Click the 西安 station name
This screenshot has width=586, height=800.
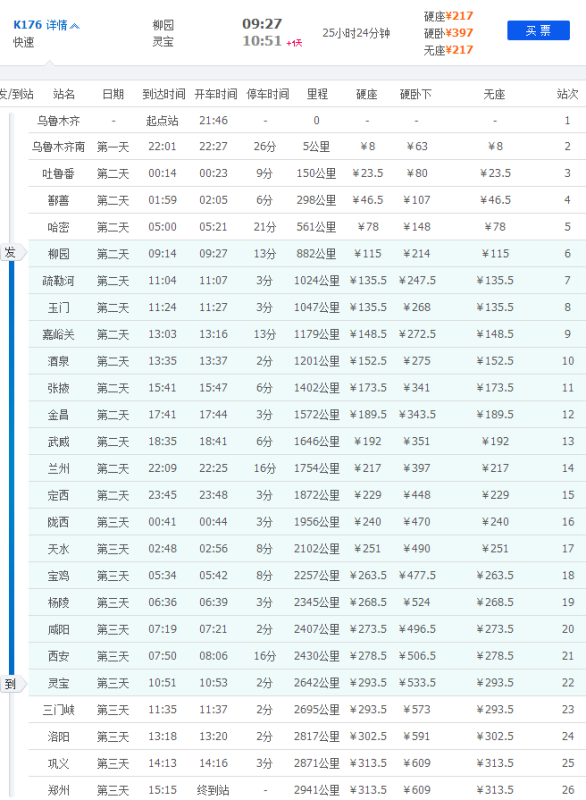tap(58, 656)
